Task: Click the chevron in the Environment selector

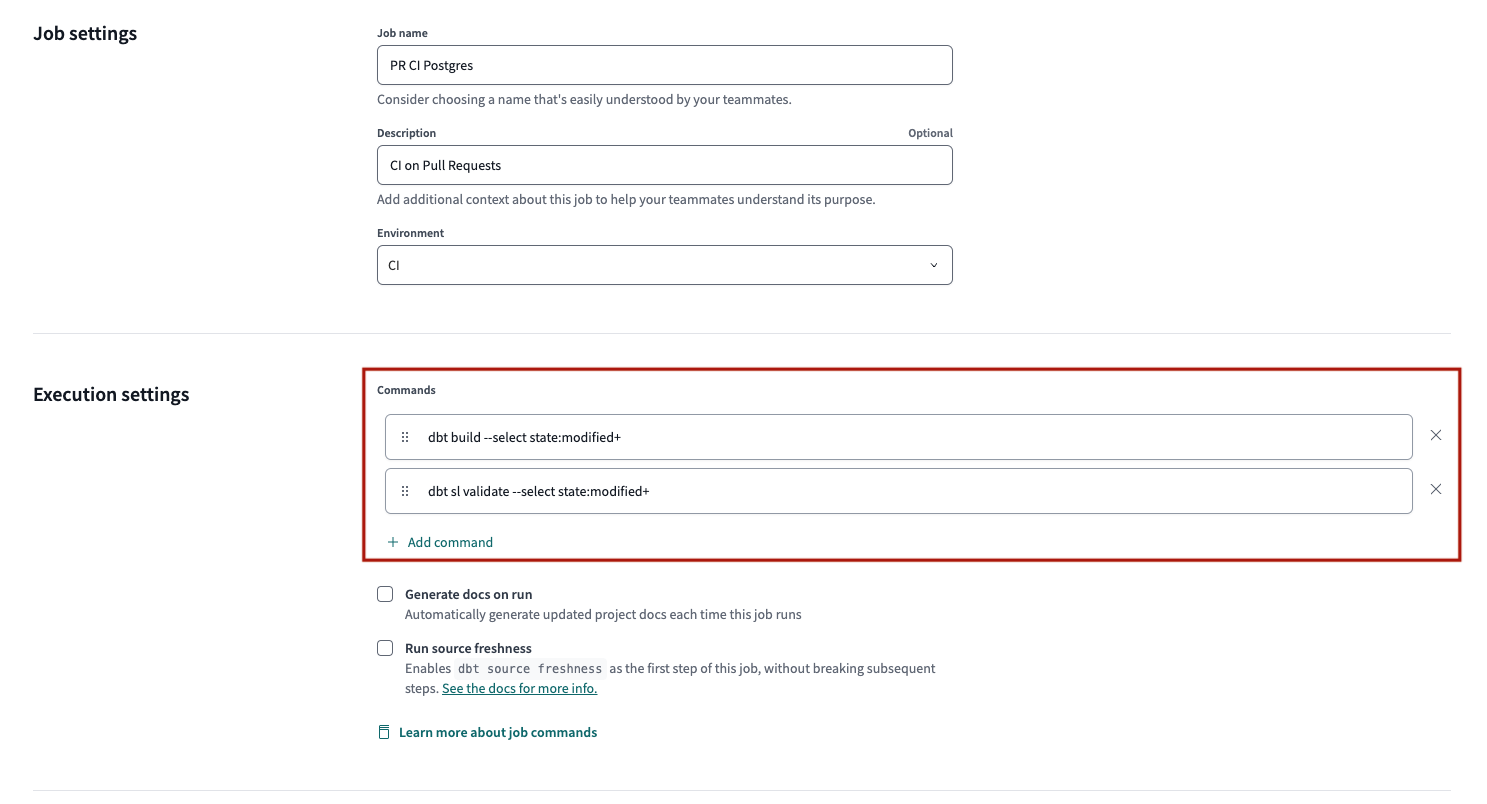Action: pyautogui.click(x=934, y=265)
